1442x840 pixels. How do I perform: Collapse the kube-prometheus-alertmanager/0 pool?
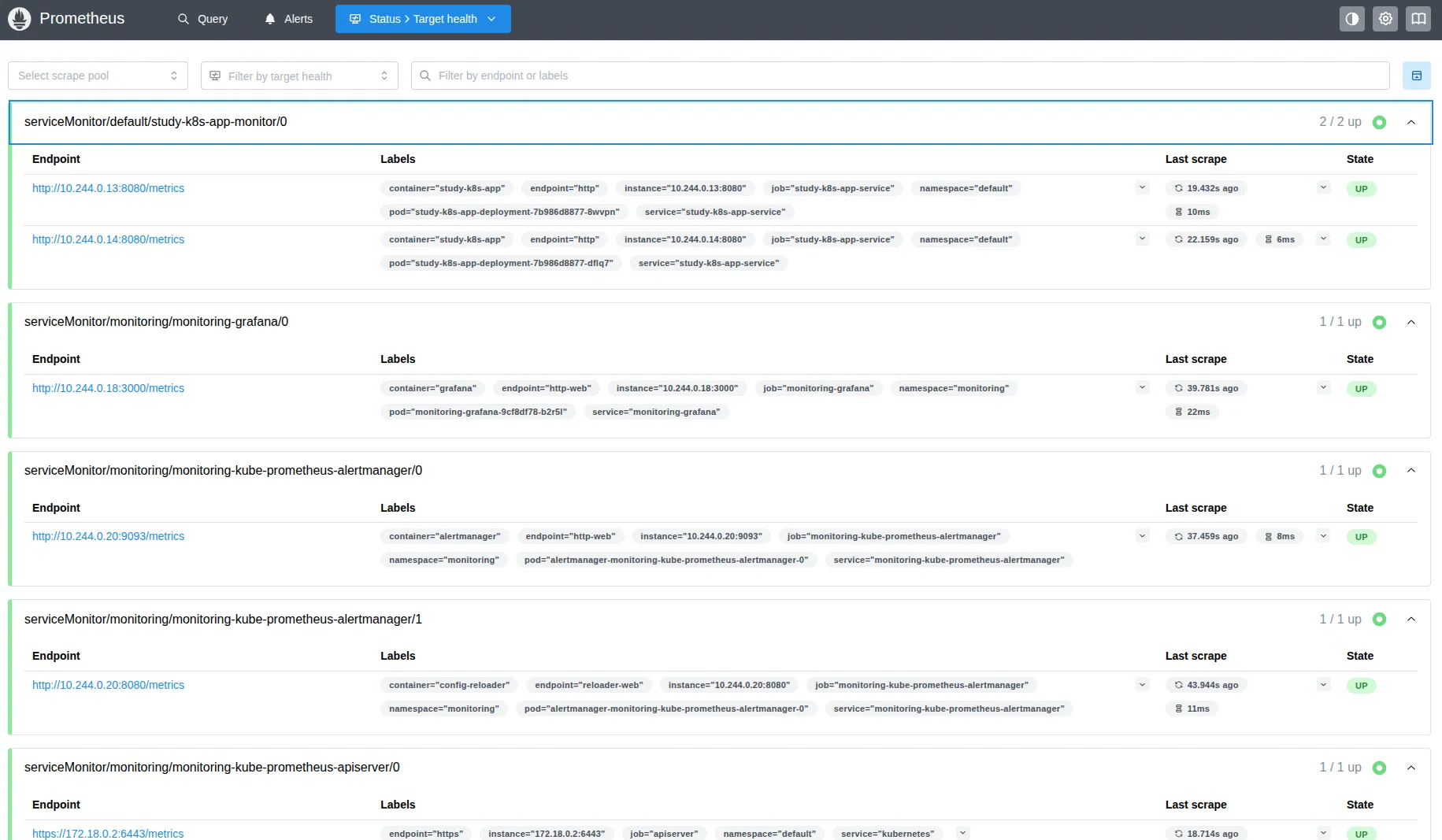coord(1411,471)
